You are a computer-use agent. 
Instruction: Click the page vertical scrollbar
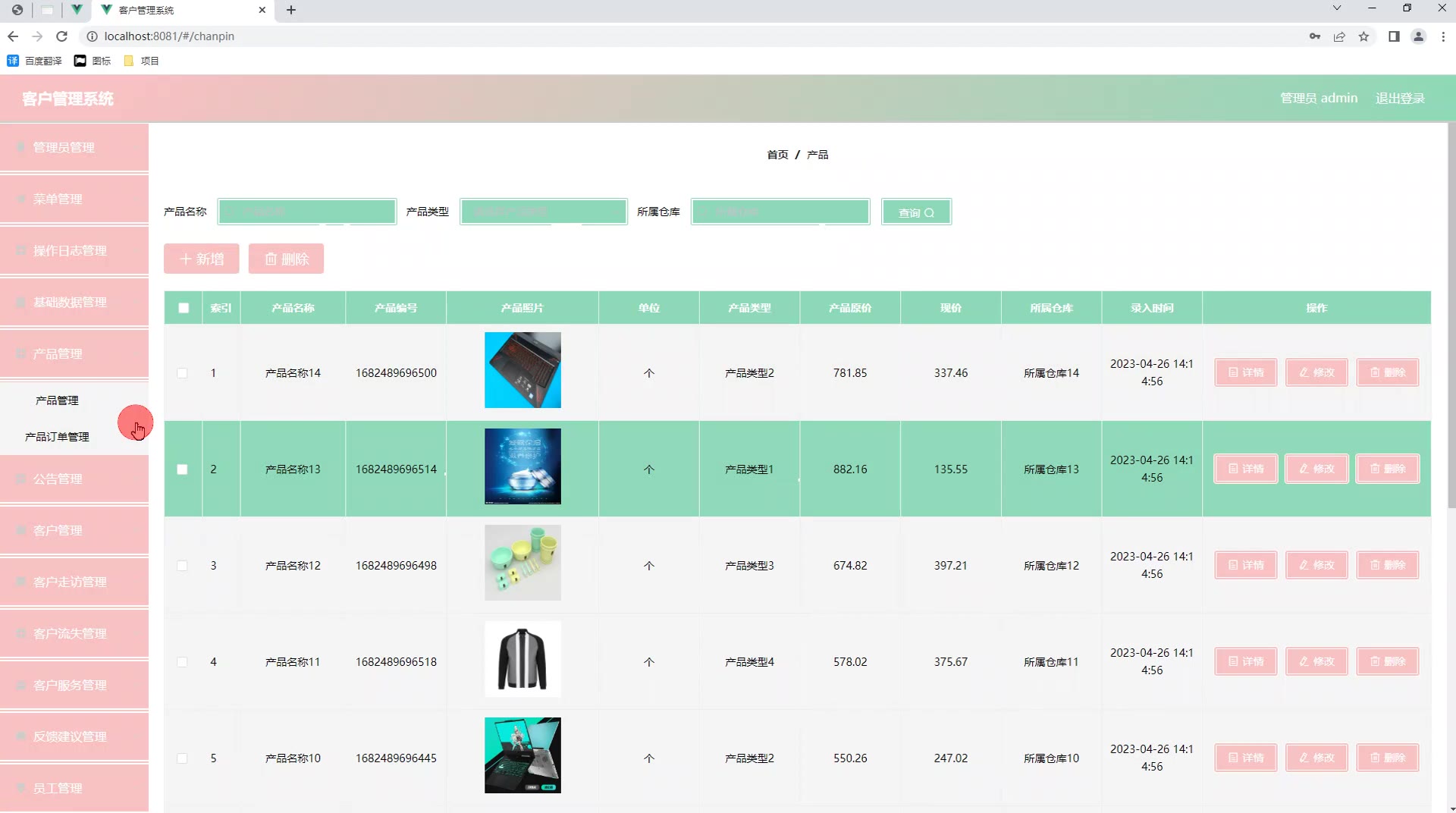(x=1451, y=319)
